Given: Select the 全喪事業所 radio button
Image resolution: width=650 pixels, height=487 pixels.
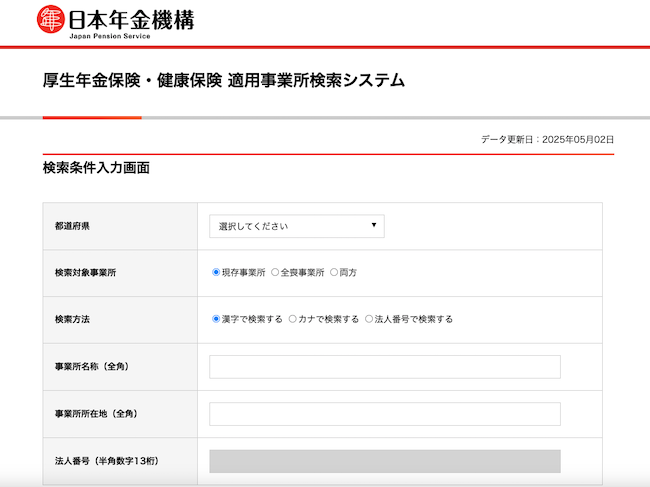Looking at the screenshot, I should click(275, 272).
